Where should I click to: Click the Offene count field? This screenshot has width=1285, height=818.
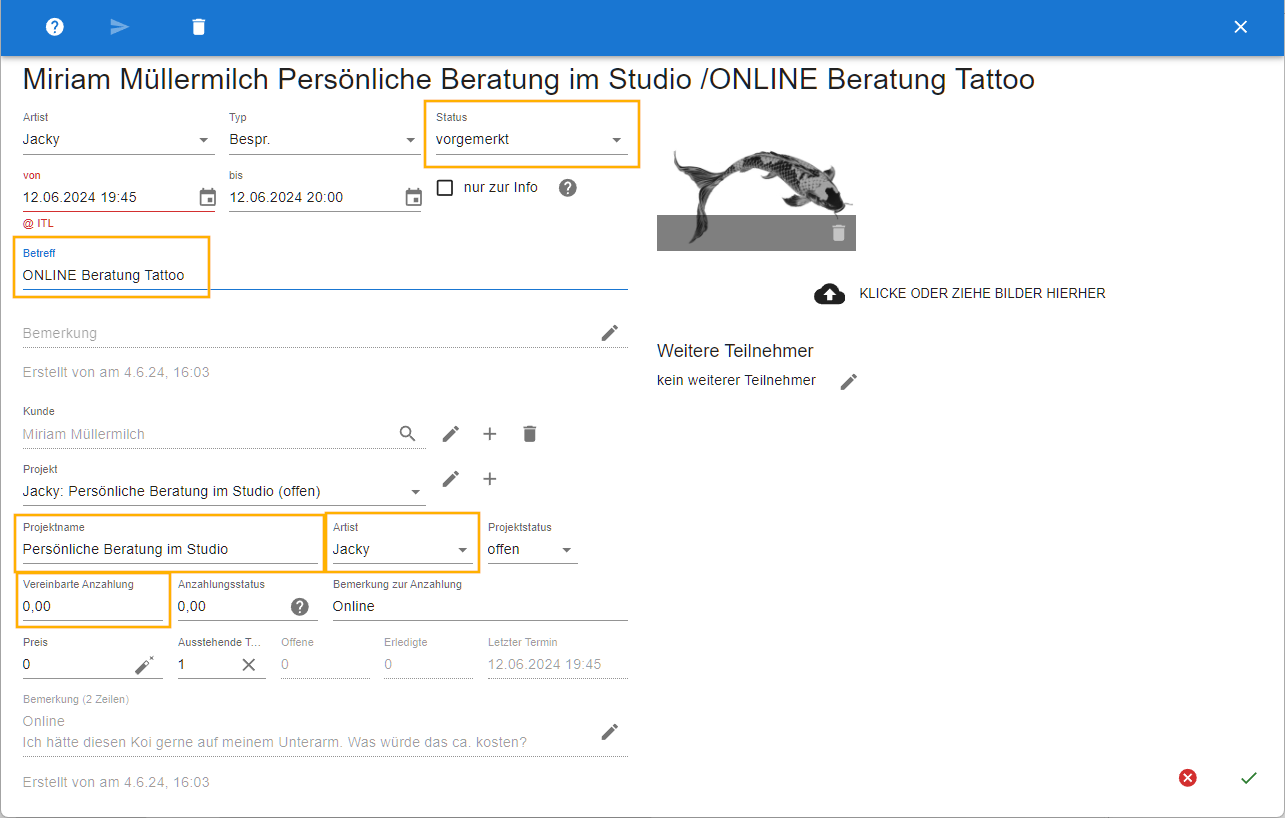pos(325,664)
